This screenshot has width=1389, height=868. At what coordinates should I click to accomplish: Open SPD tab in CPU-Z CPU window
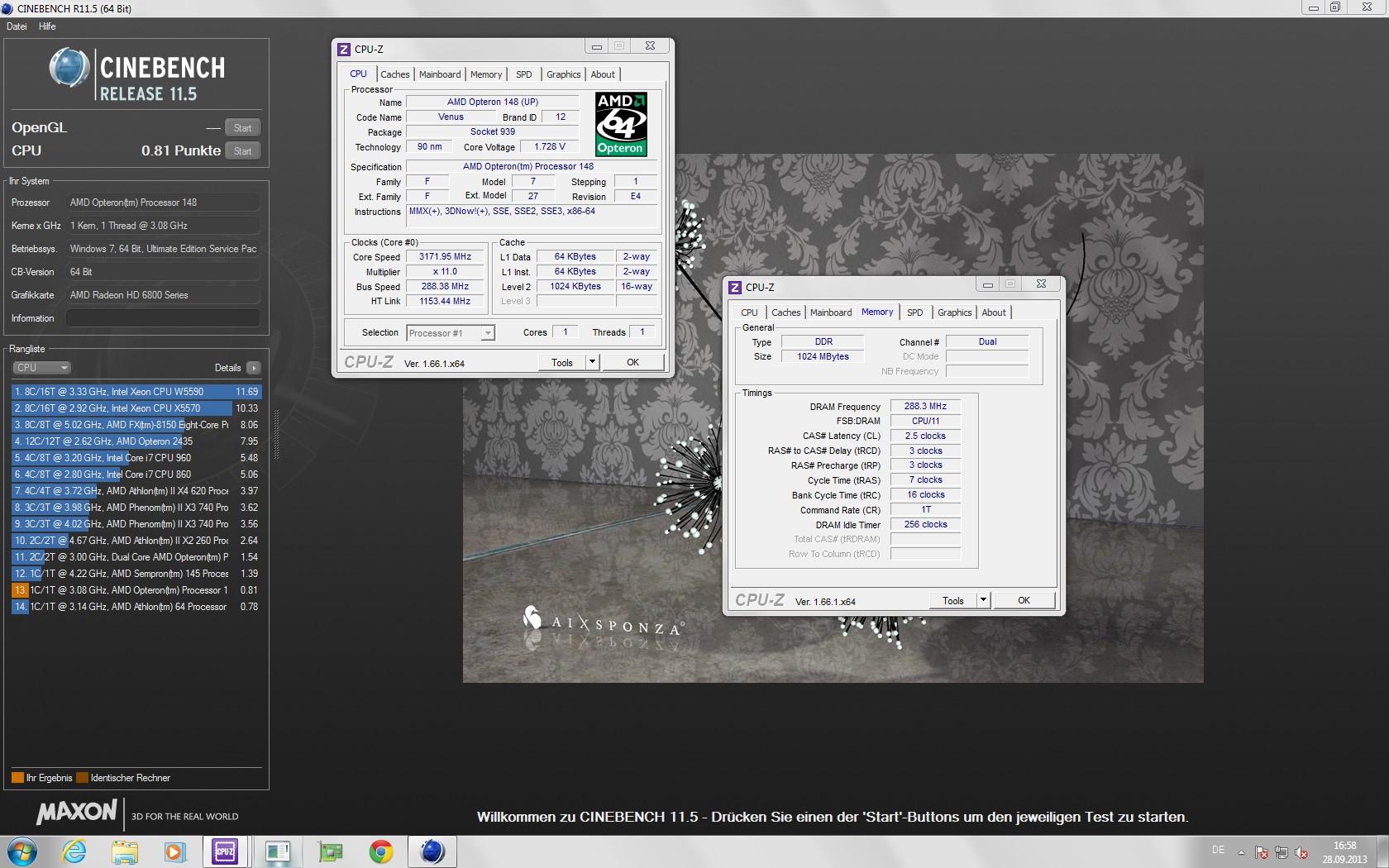point(524,74)
